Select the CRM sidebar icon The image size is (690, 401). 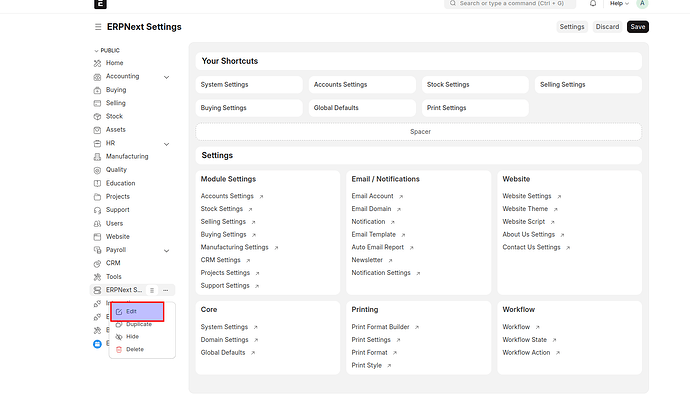tap(97, 264)
